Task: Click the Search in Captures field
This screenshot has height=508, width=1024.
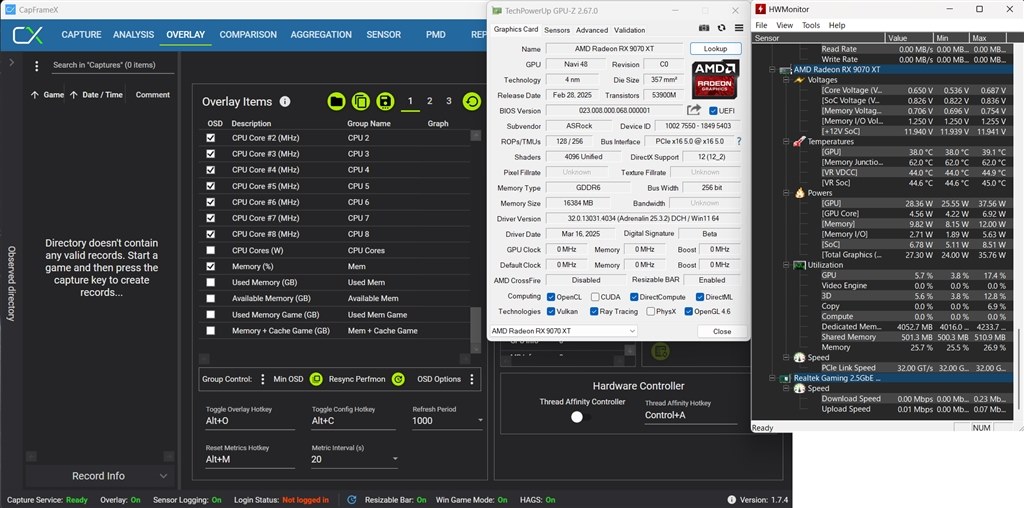Action: [x=112, y=65]
